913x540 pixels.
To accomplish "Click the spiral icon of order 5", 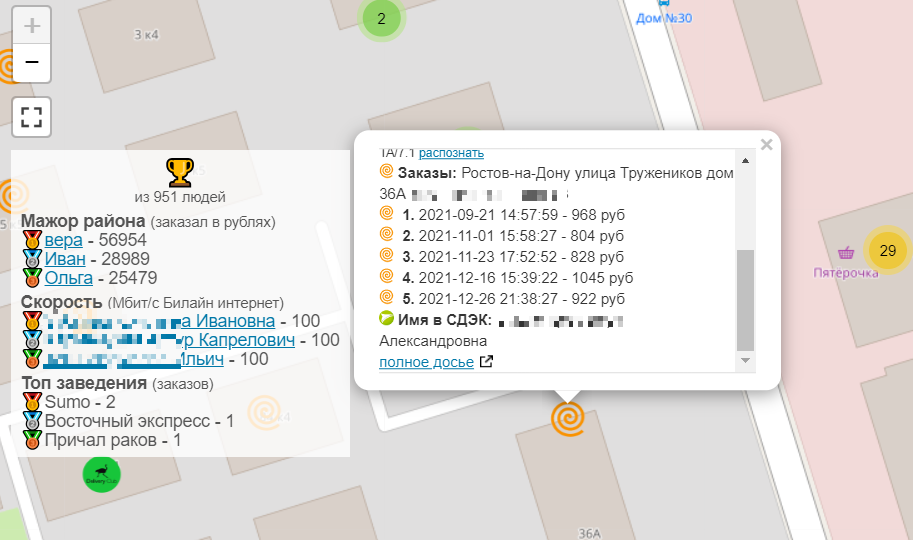I will pyautogui.click(x=387, y=297).
